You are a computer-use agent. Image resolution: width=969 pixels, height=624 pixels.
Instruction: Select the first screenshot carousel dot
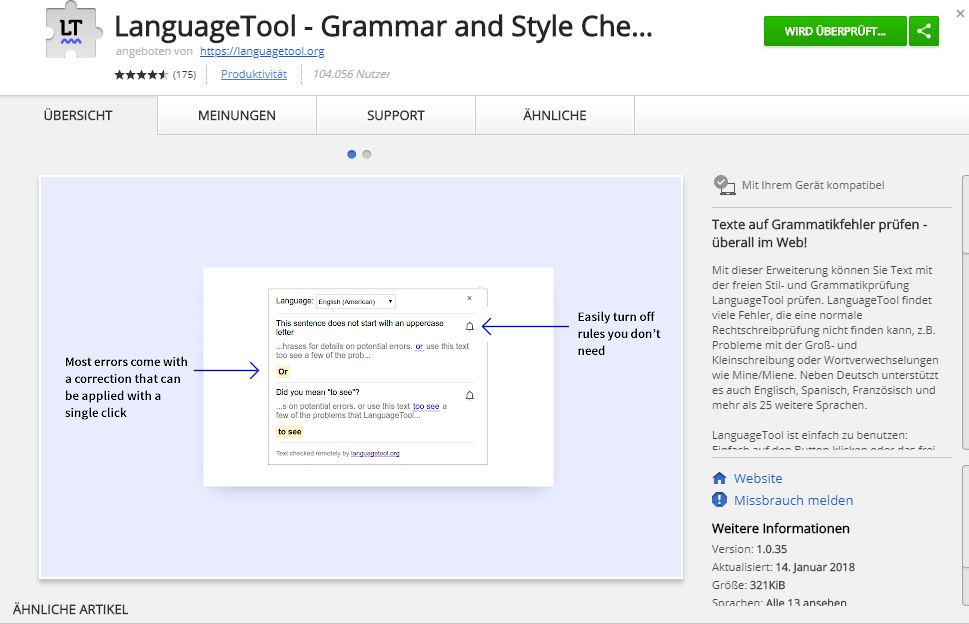coord(352,154)
